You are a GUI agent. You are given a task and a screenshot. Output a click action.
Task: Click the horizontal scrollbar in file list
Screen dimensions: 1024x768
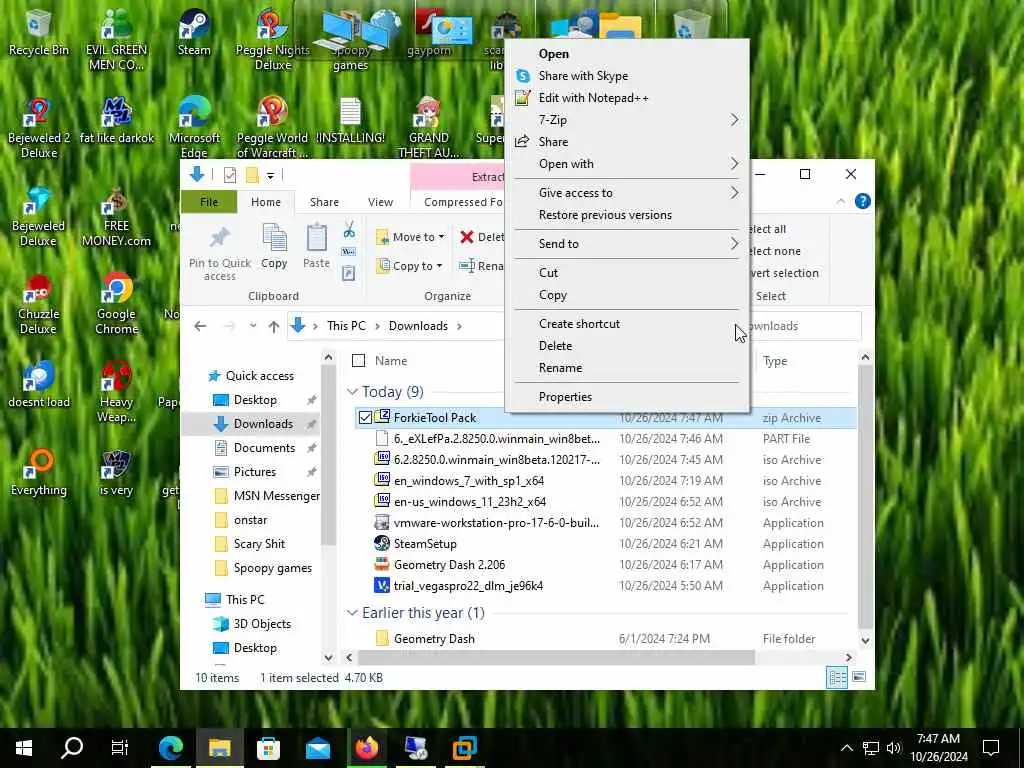point(556,657)
